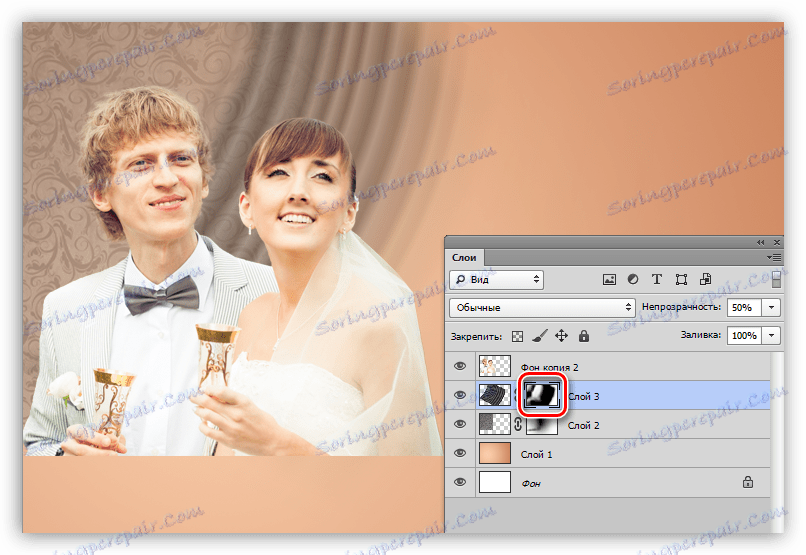Viewport: 806px width, 555px height.
Task: Select the Слой 3 layer image thumbnail
Action: click(x=494, y=395)
